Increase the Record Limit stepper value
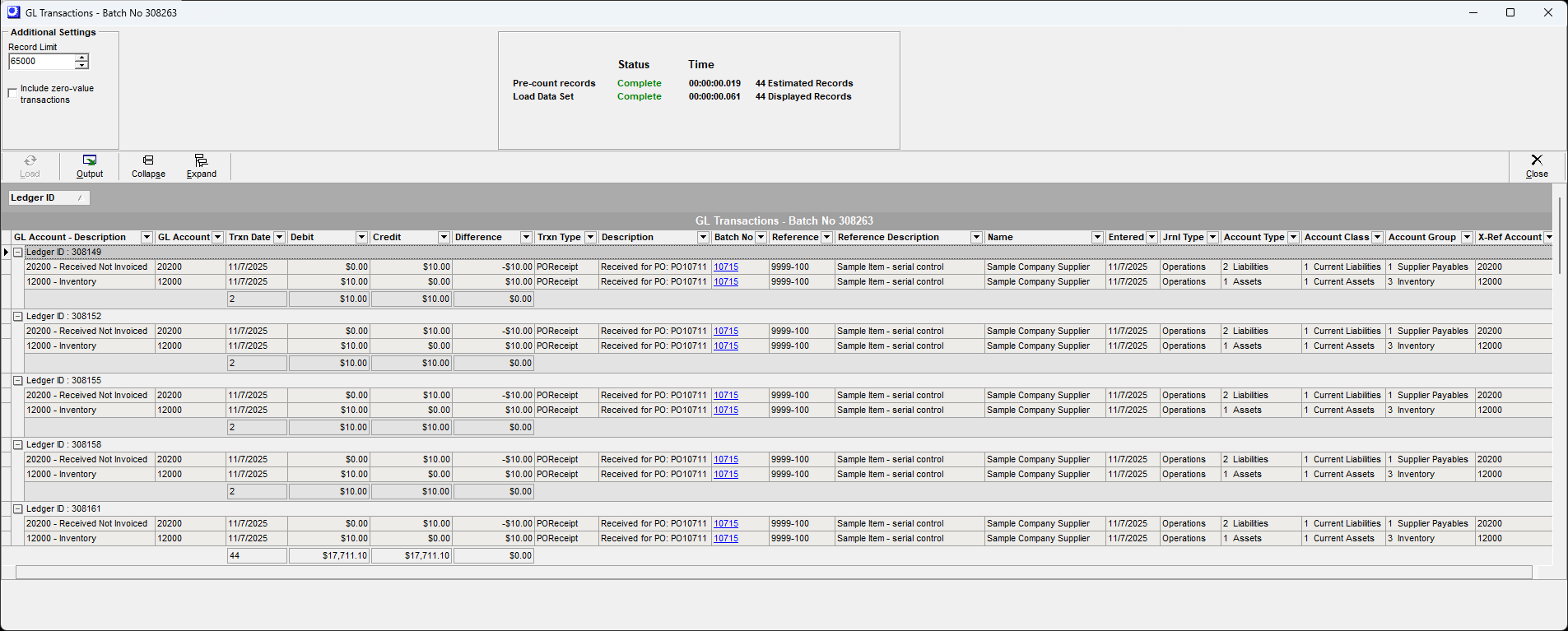 pos(81,58)
